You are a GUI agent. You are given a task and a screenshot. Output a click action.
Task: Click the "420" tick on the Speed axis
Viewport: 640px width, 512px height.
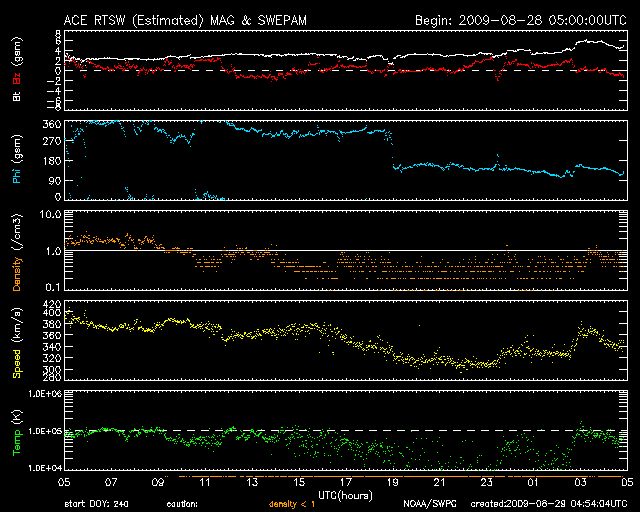point(52,304)
